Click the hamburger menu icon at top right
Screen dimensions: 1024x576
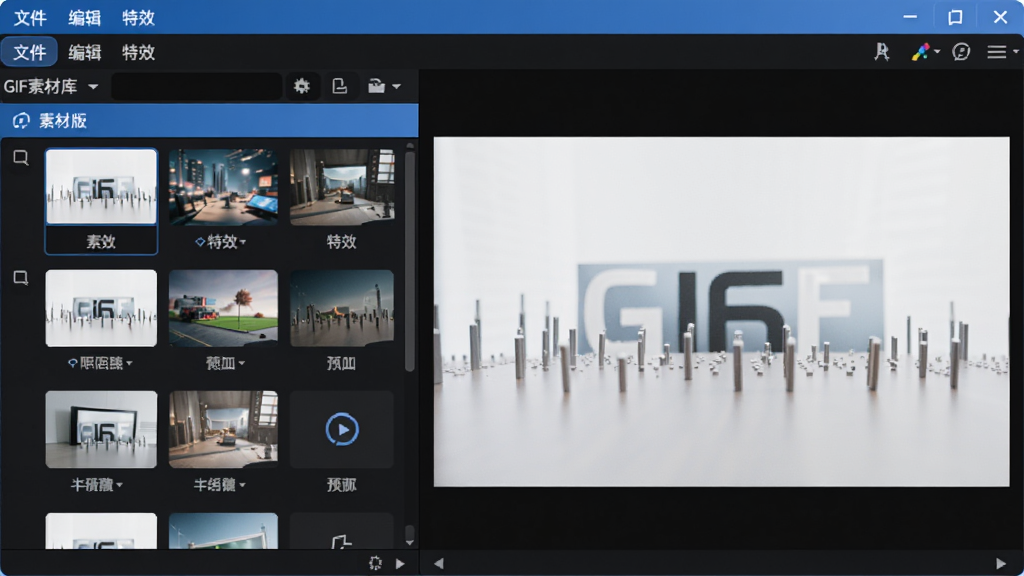click(x=997, y=52)
